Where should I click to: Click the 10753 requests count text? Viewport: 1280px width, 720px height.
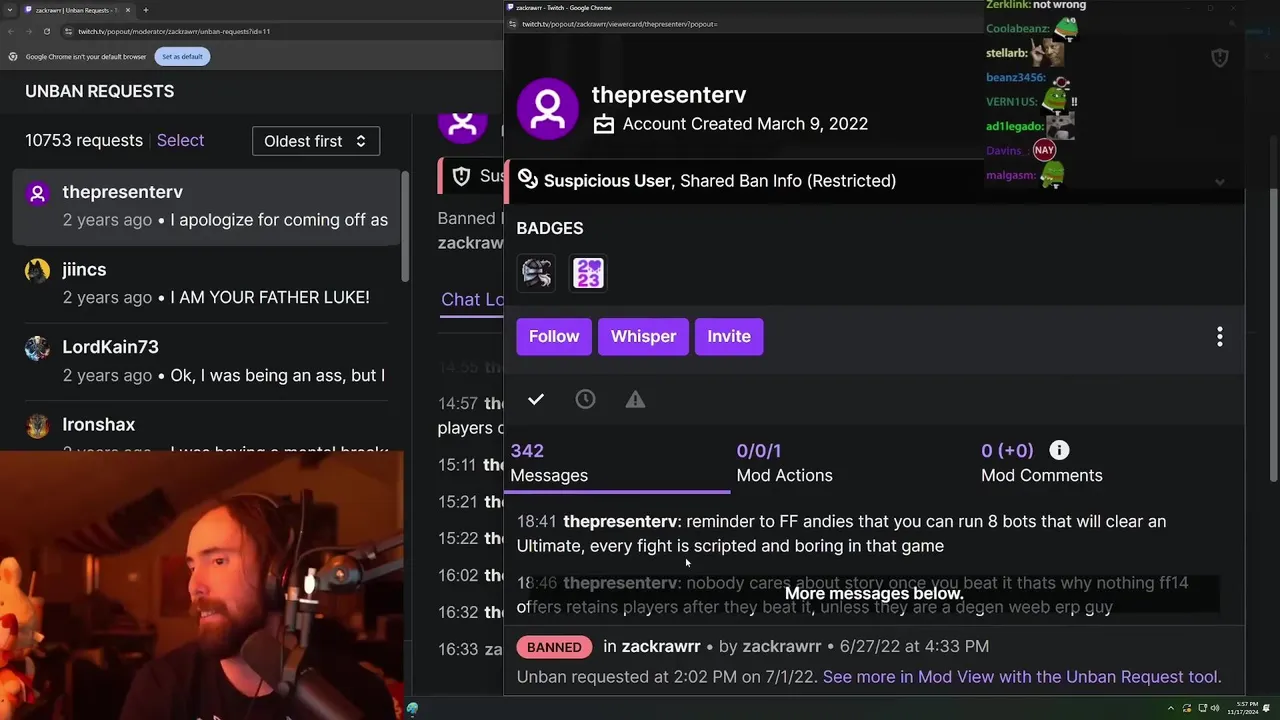[84, 141]
